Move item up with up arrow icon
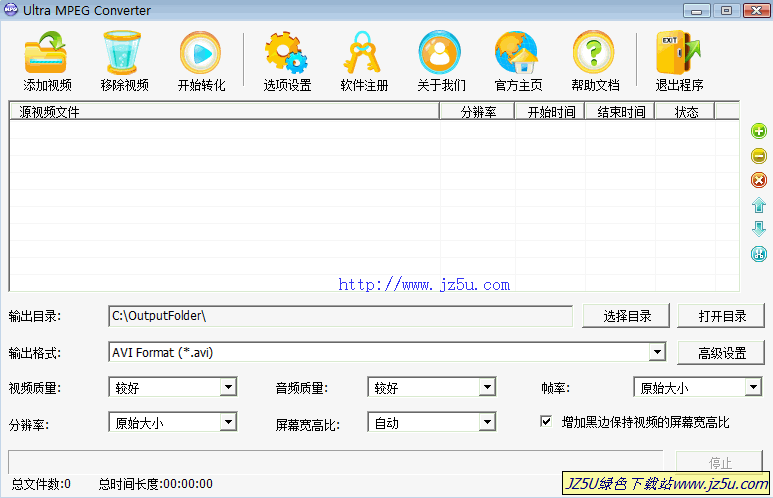 [x=759, y=205]
